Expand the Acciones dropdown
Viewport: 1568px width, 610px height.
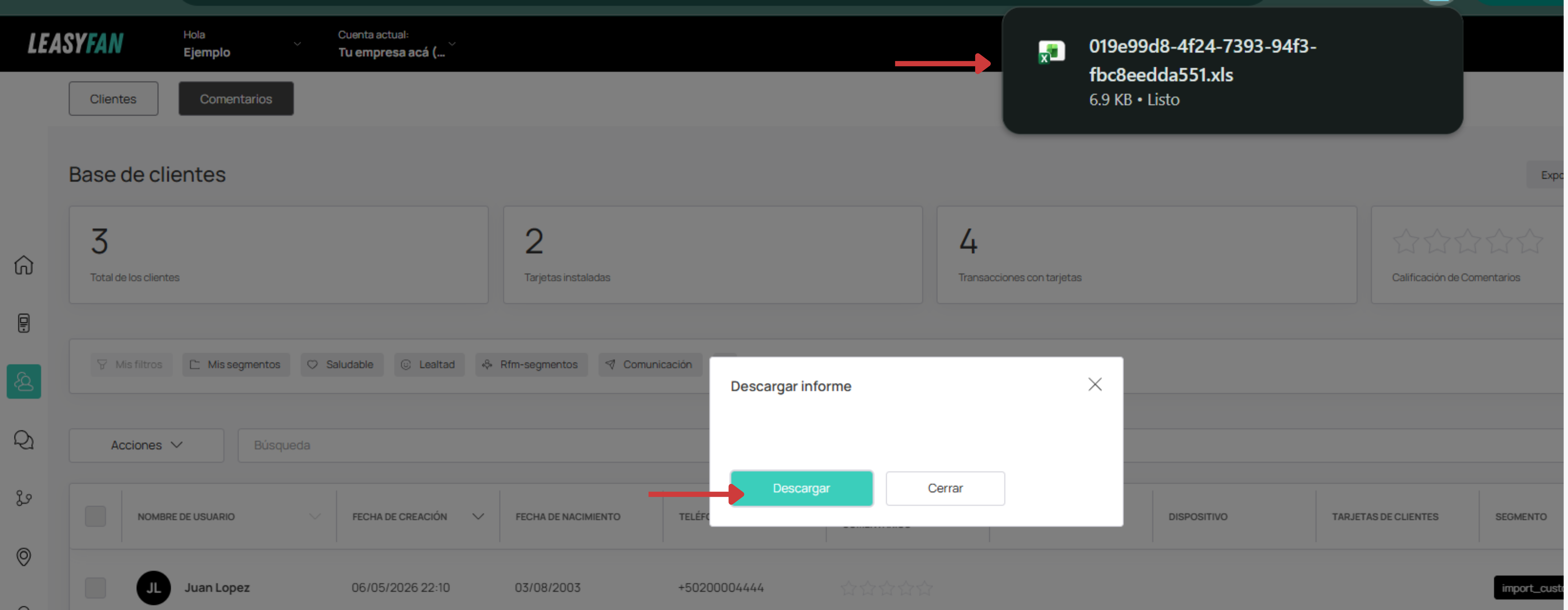click(147, 445)
